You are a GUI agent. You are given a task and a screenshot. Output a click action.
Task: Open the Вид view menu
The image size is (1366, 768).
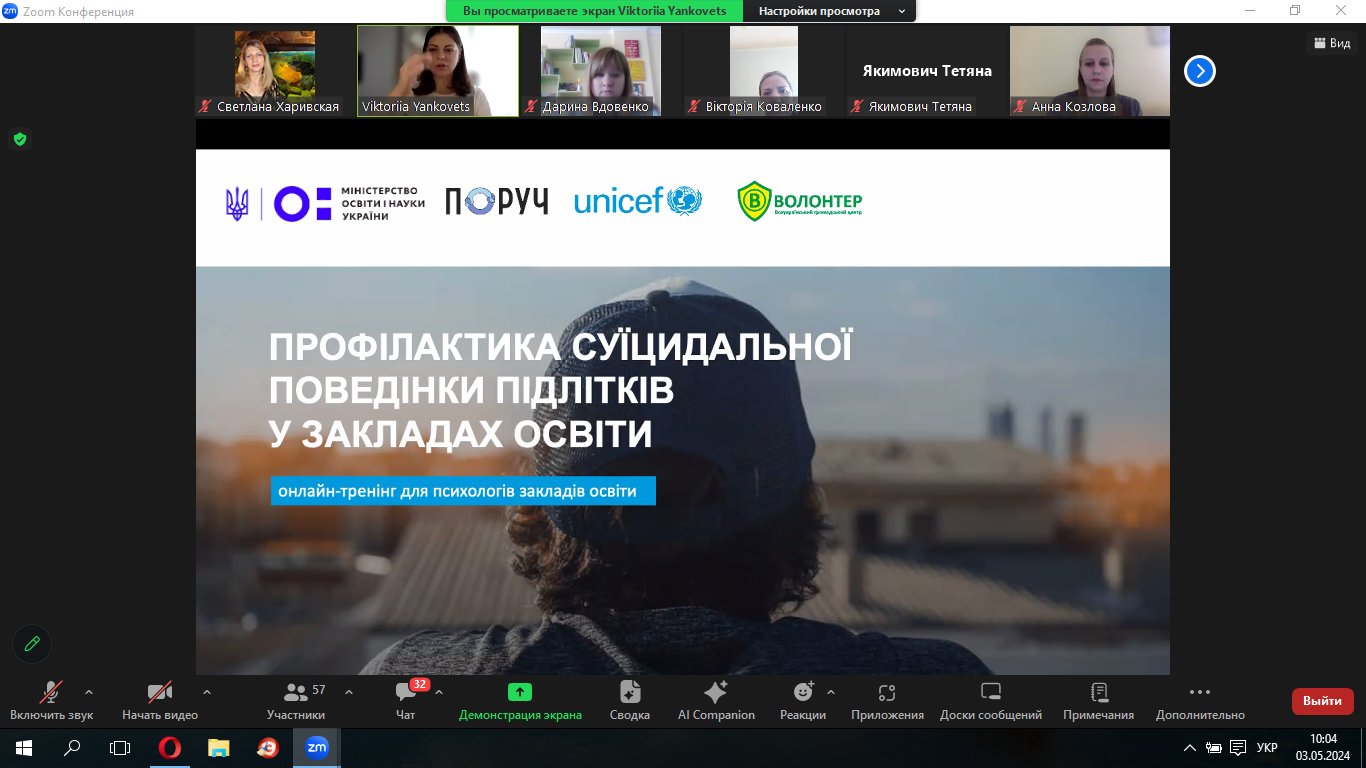(1332, 43)
